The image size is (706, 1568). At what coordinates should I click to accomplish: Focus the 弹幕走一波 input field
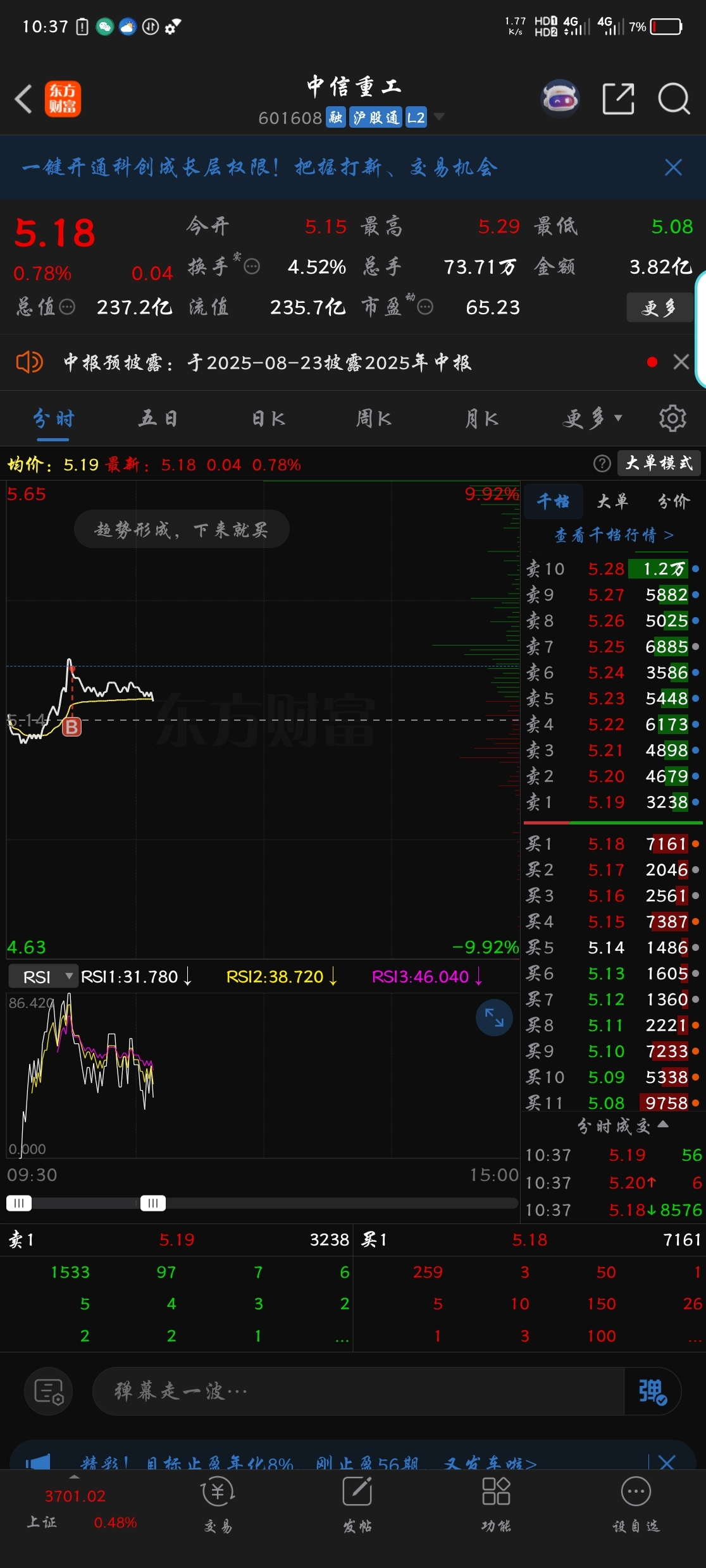[x=358, y=1392]
